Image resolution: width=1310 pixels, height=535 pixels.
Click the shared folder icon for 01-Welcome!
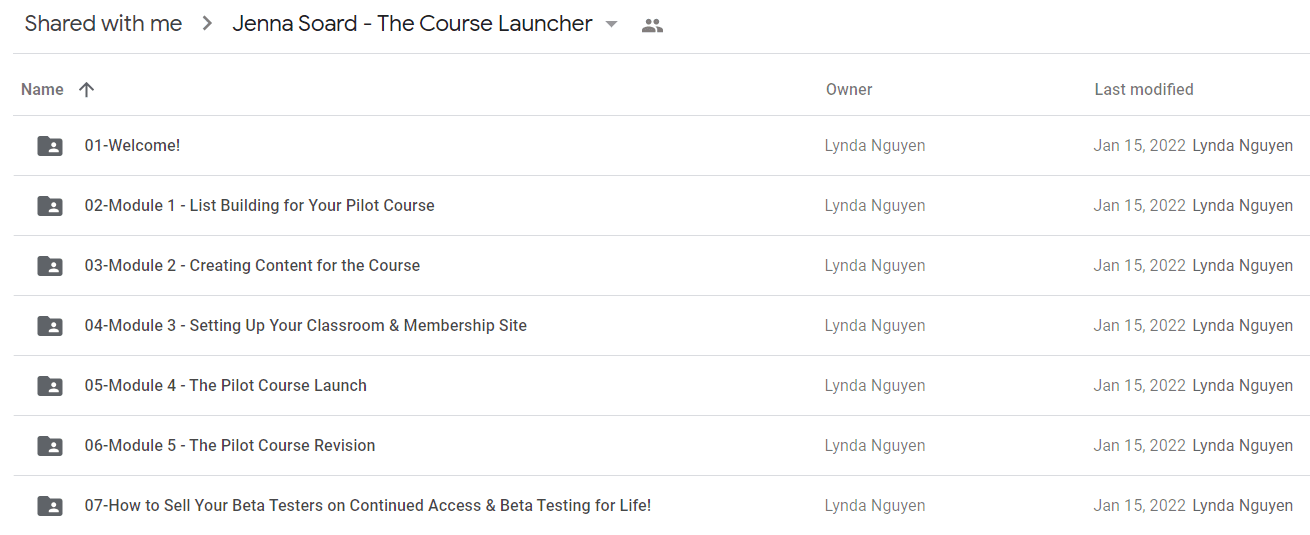coord(50,146)
